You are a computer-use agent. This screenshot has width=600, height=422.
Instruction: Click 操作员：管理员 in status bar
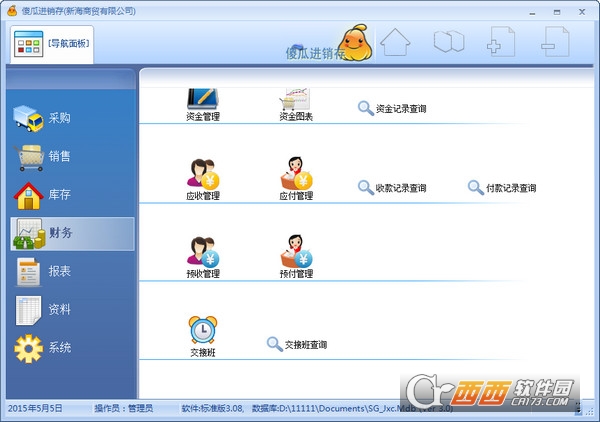124,408
